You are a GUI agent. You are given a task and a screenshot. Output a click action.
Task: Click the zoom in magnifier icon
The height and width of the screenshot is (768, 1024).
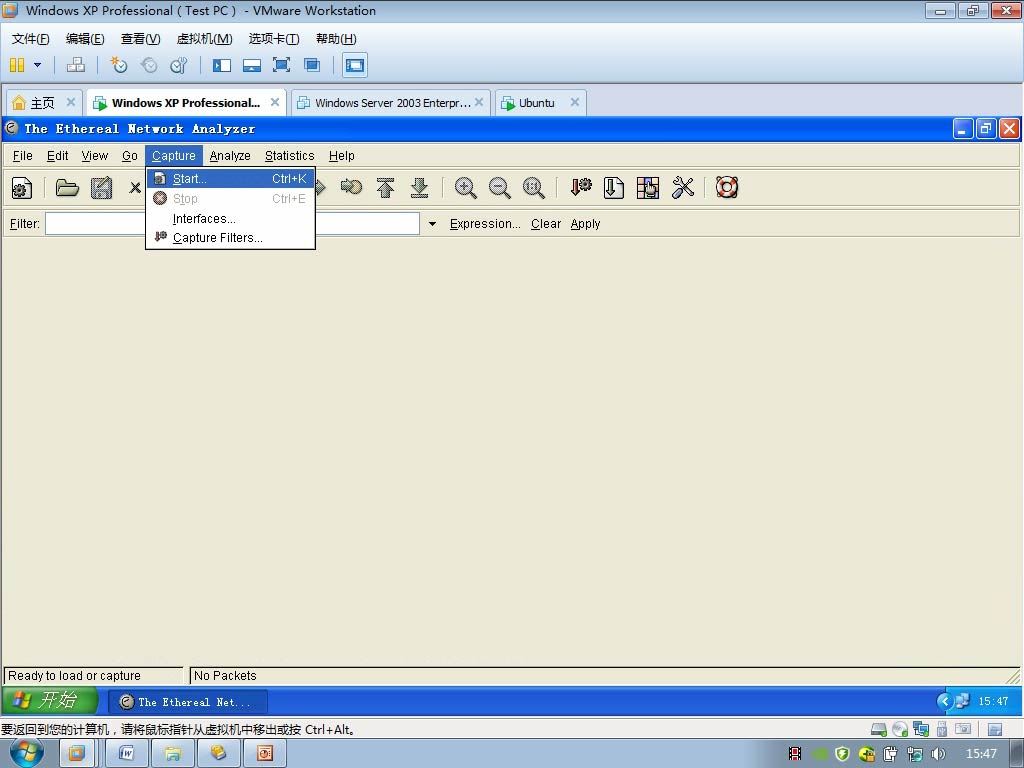click(466, 188)
